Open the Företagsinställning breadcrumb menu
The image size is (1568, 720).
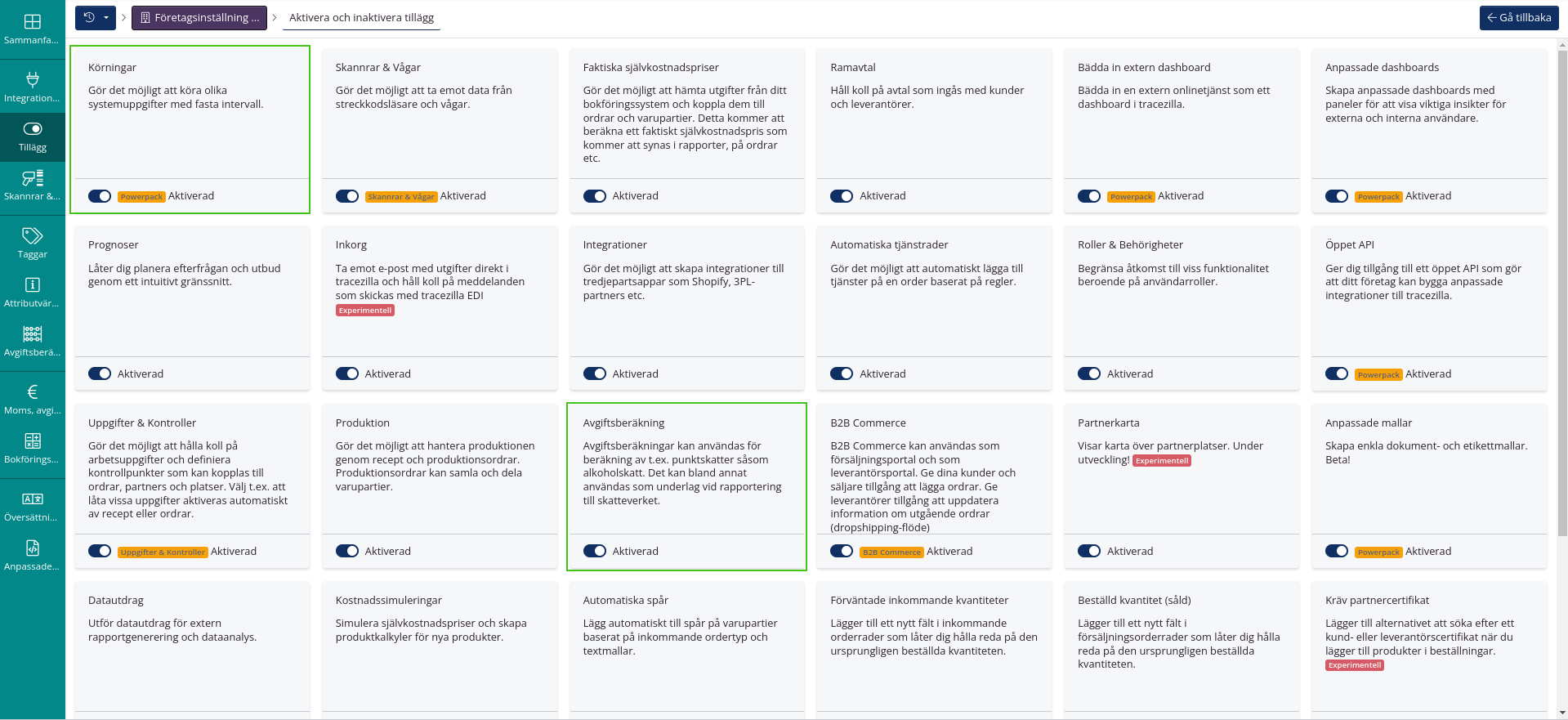[x=199, y=18]
